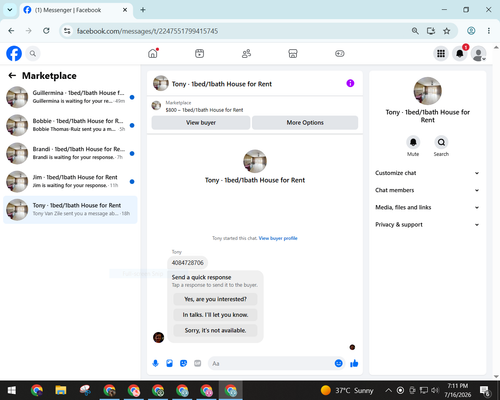This screenshot has height=400, width=500.
Task: Click Chrome back navigation arrow
Action: 11,31
